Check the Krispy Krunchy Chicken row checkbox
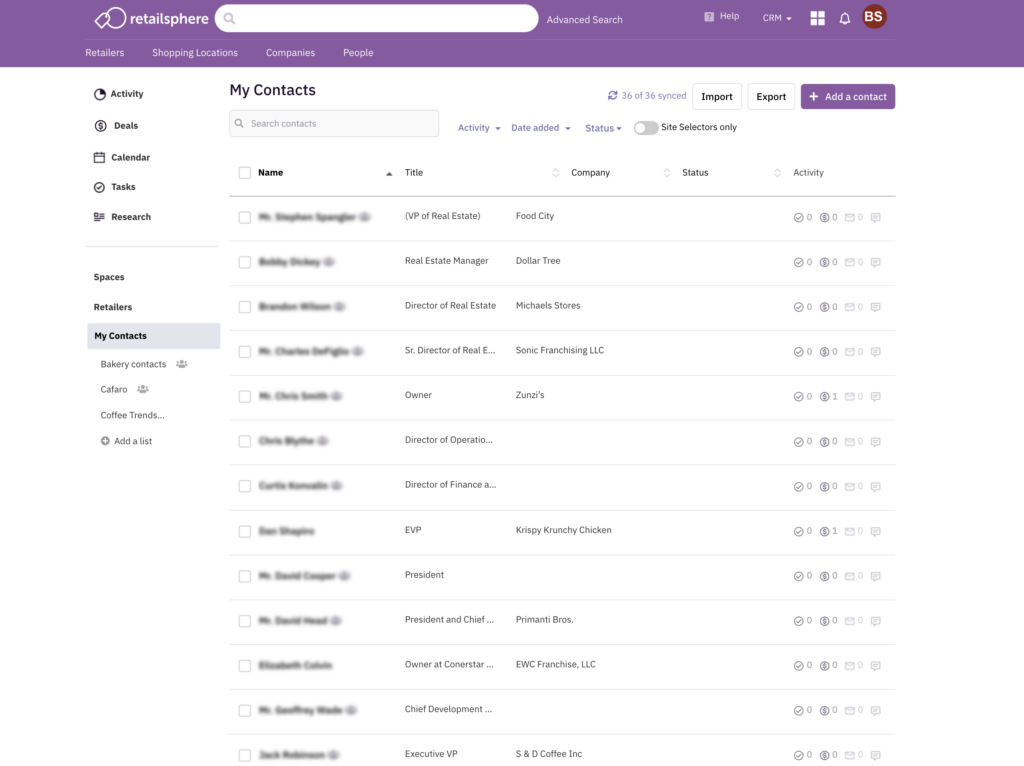Screen dimensions: 1024x766 (x=245, y=531)
